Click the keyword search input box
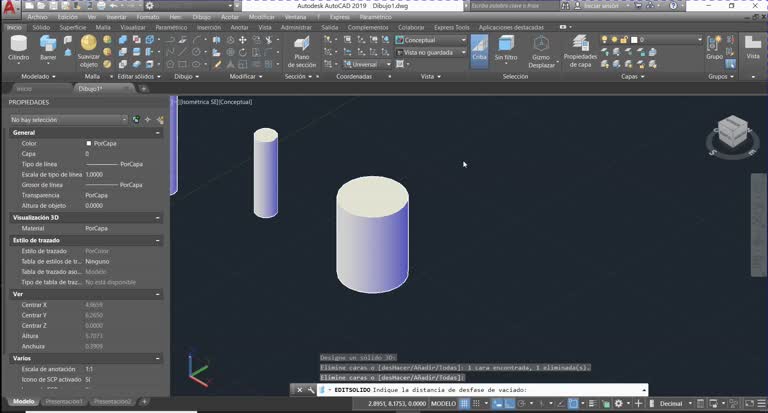 tap(514, 6)
